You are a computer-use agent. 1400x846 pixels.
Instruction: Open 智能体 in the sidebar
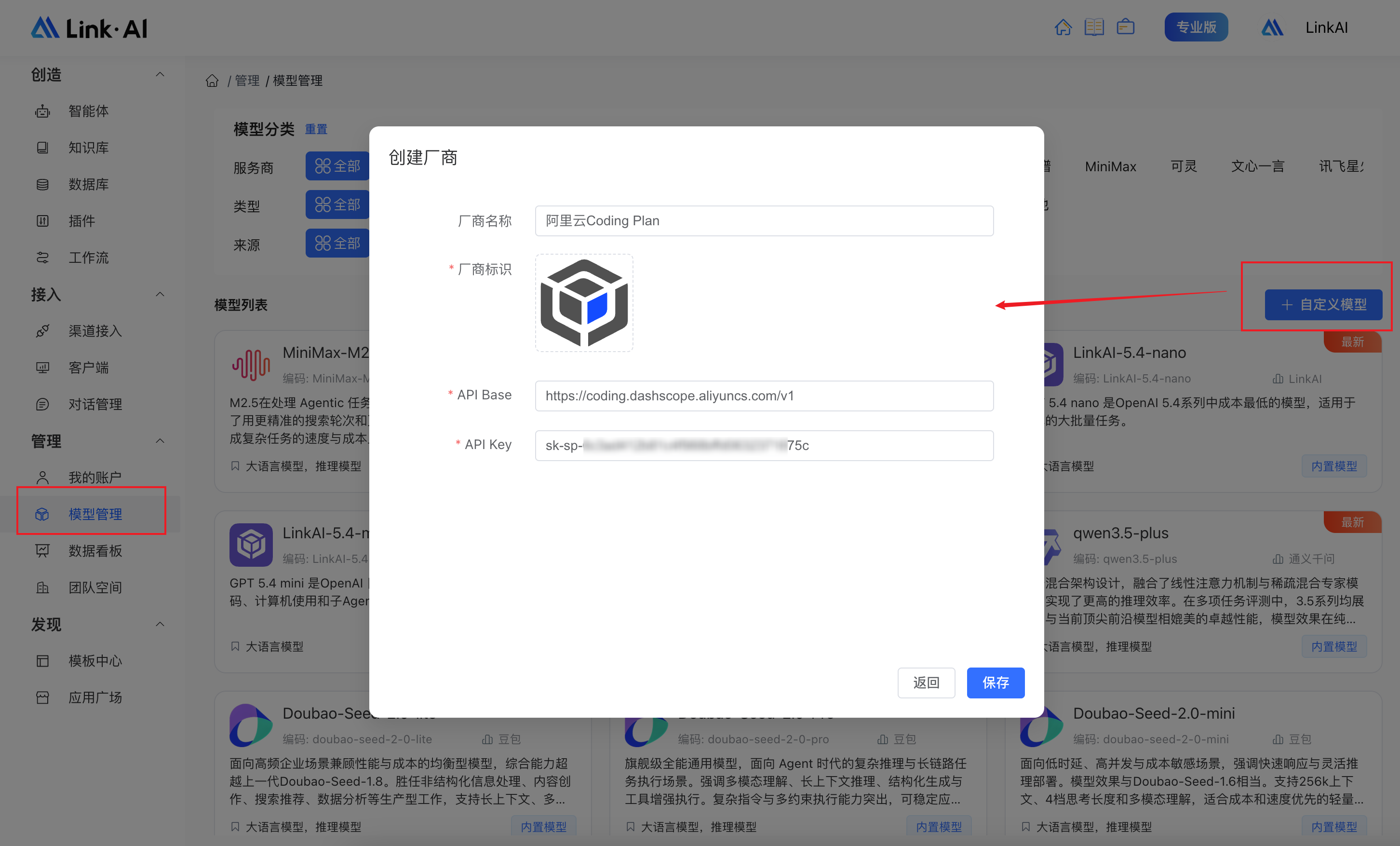pyautogui.click(x=88, y=111)
